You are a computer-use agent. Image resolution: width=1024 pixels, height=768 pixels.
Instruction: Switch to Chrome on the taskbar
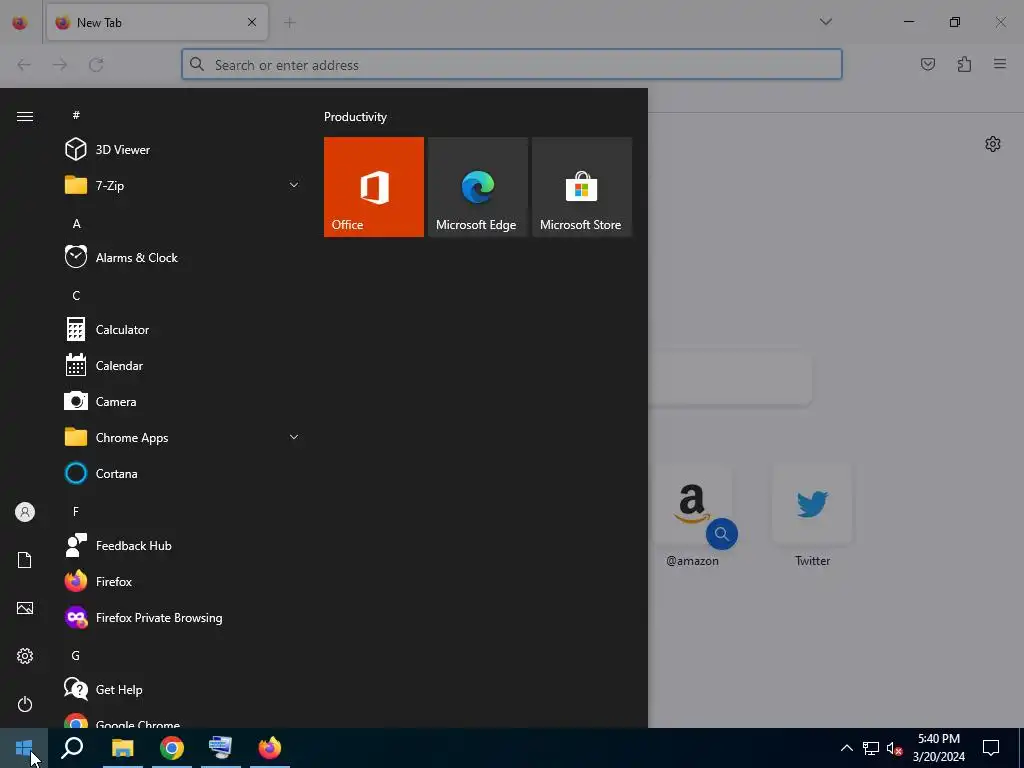click(x=171, y=748)
